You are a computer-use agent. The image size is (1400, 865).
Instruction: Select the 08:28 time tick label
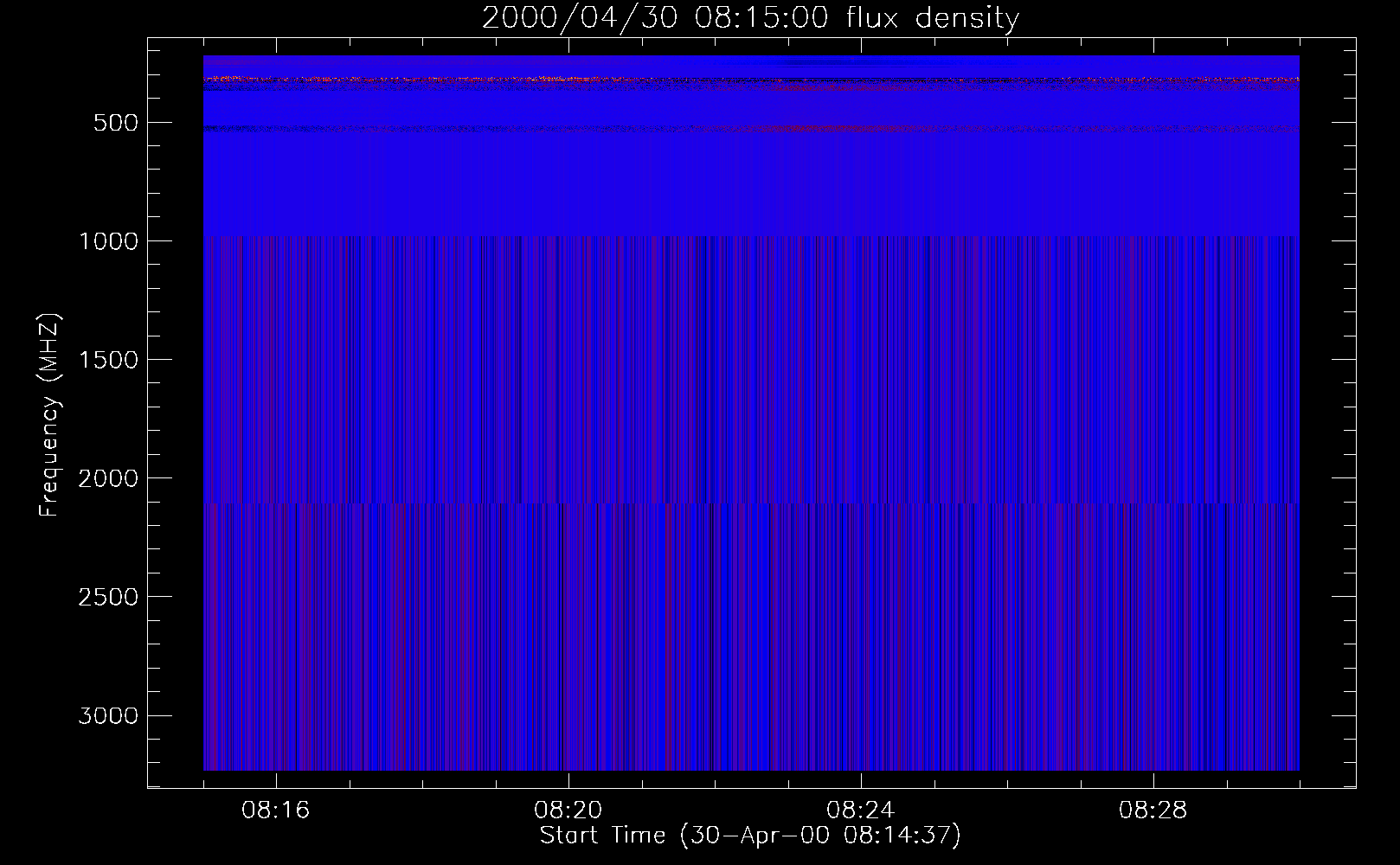coord(1153,811)
